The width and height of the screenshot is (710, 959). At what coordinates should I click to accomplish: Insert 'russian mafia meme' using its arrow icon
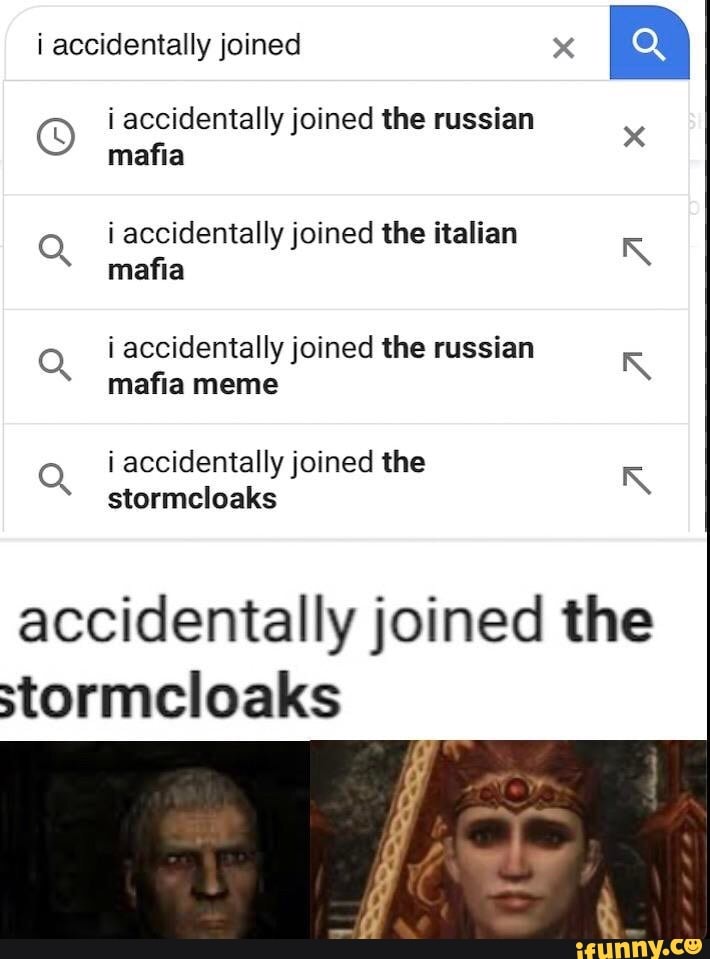coord(636,366)
